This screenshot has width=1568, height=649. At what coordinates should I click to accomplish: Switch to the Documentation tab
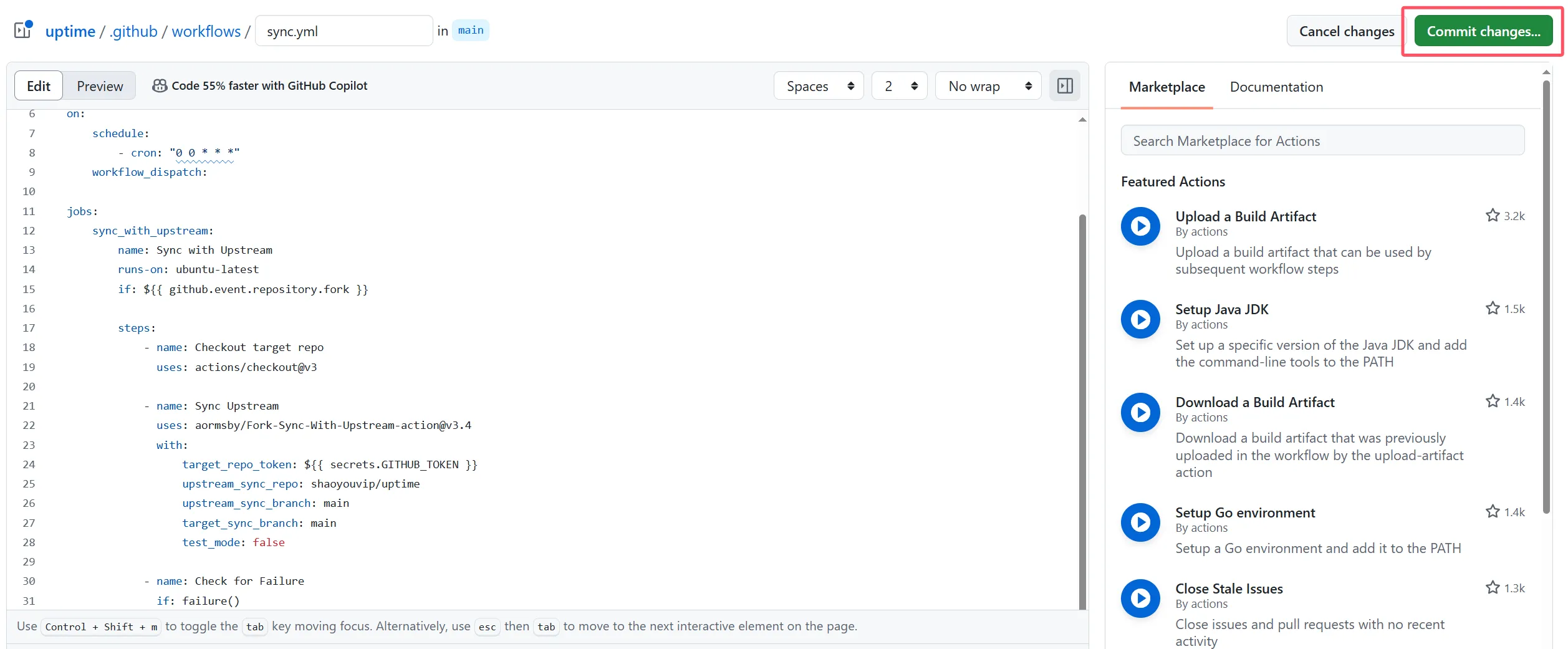1276,87
